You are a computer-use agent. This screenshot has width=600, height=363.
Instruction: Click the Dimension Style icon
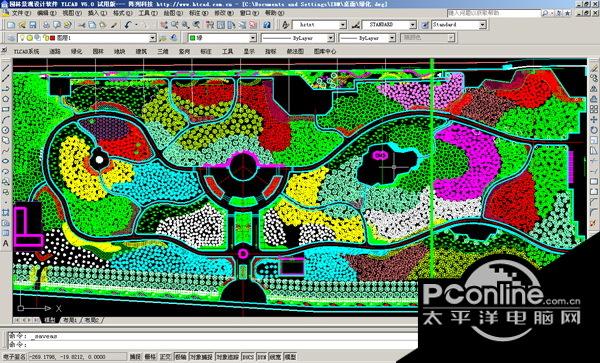click(356, 25)
